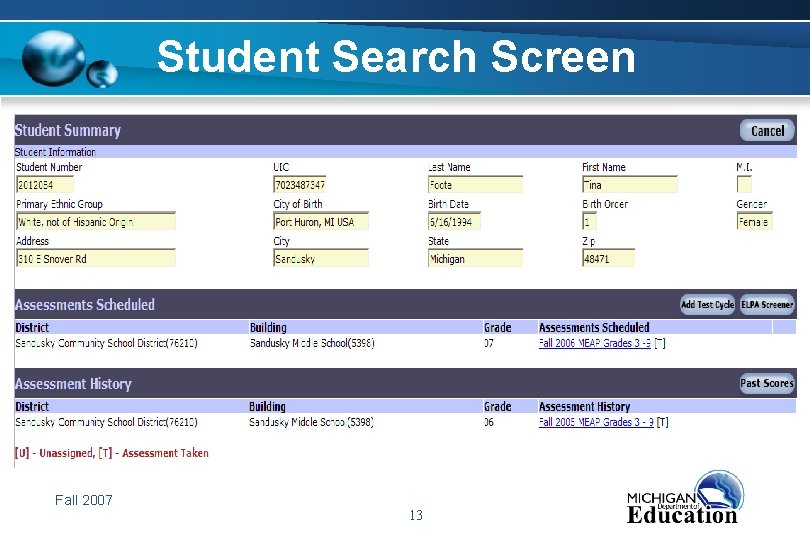Image resolution: width=810 pixels, height=540 pixels.
Task: Click the Grade column header under Assessment History
Action: click(497, 407)
